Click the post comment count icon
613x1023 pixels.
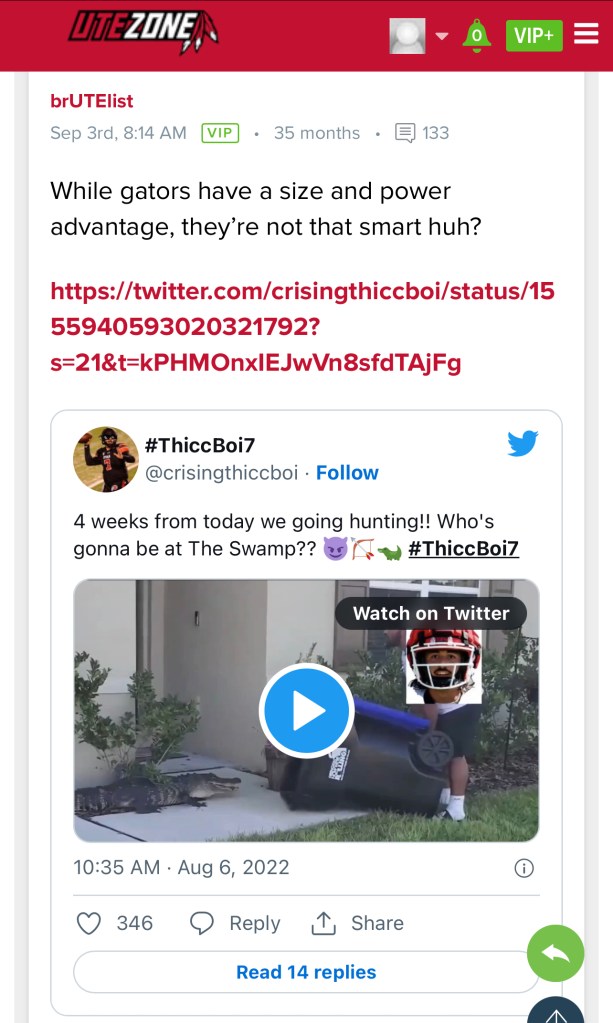coord(405,133)
